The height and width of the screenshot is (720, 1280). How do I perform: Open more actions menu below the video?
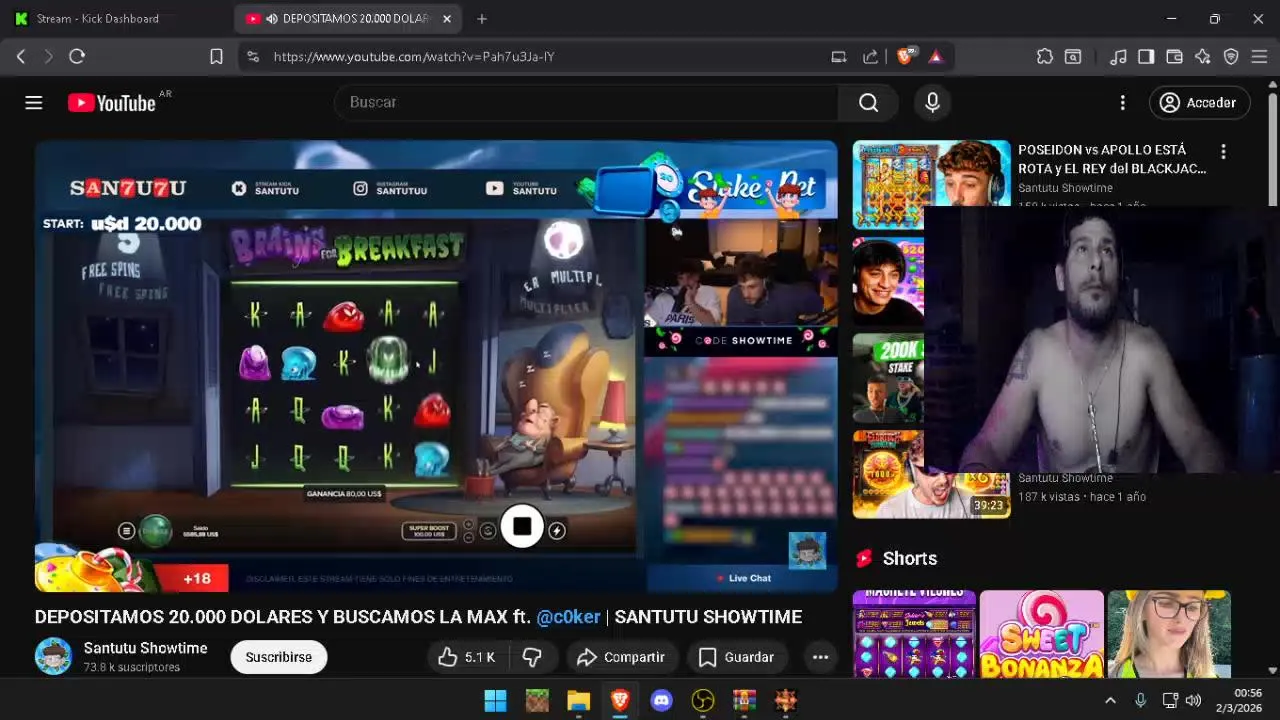[x=820, y=657]
